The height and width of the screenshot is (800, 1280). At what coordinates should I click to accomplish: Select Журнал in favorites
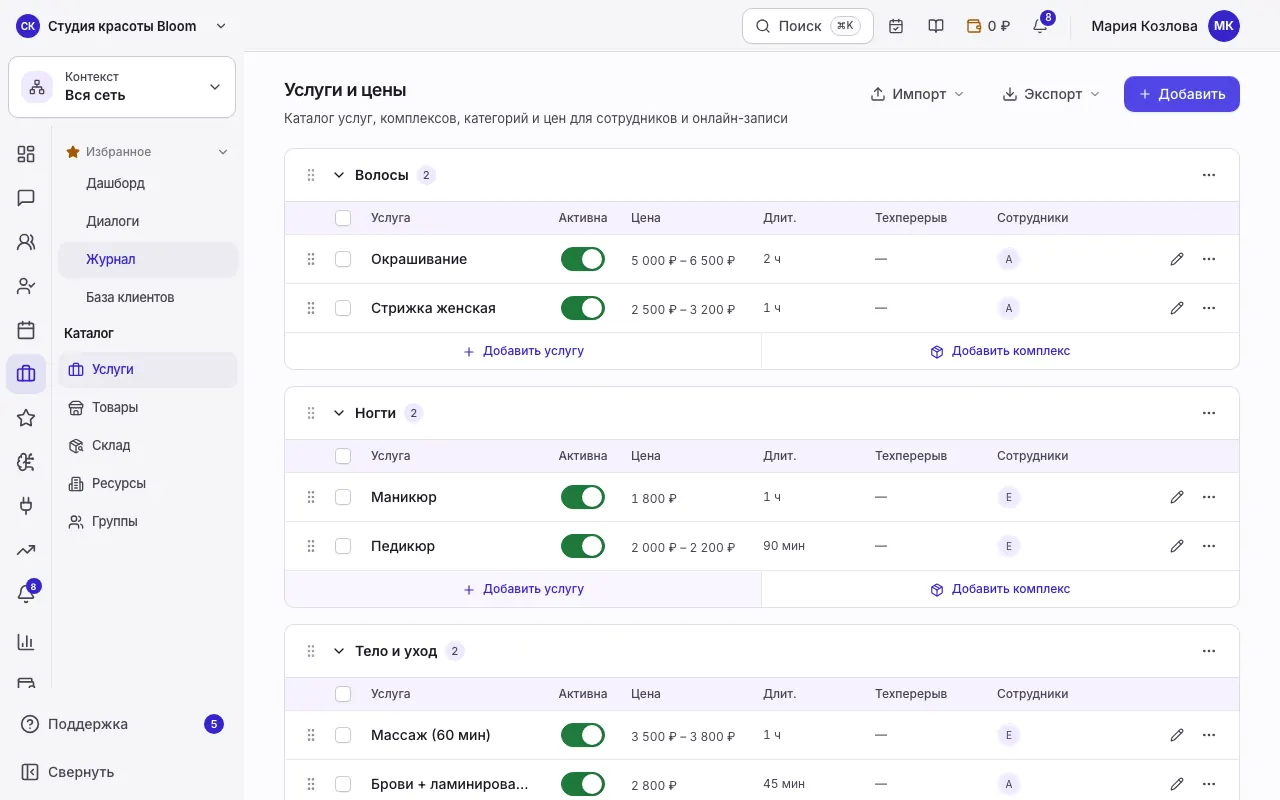click(148, 259)
